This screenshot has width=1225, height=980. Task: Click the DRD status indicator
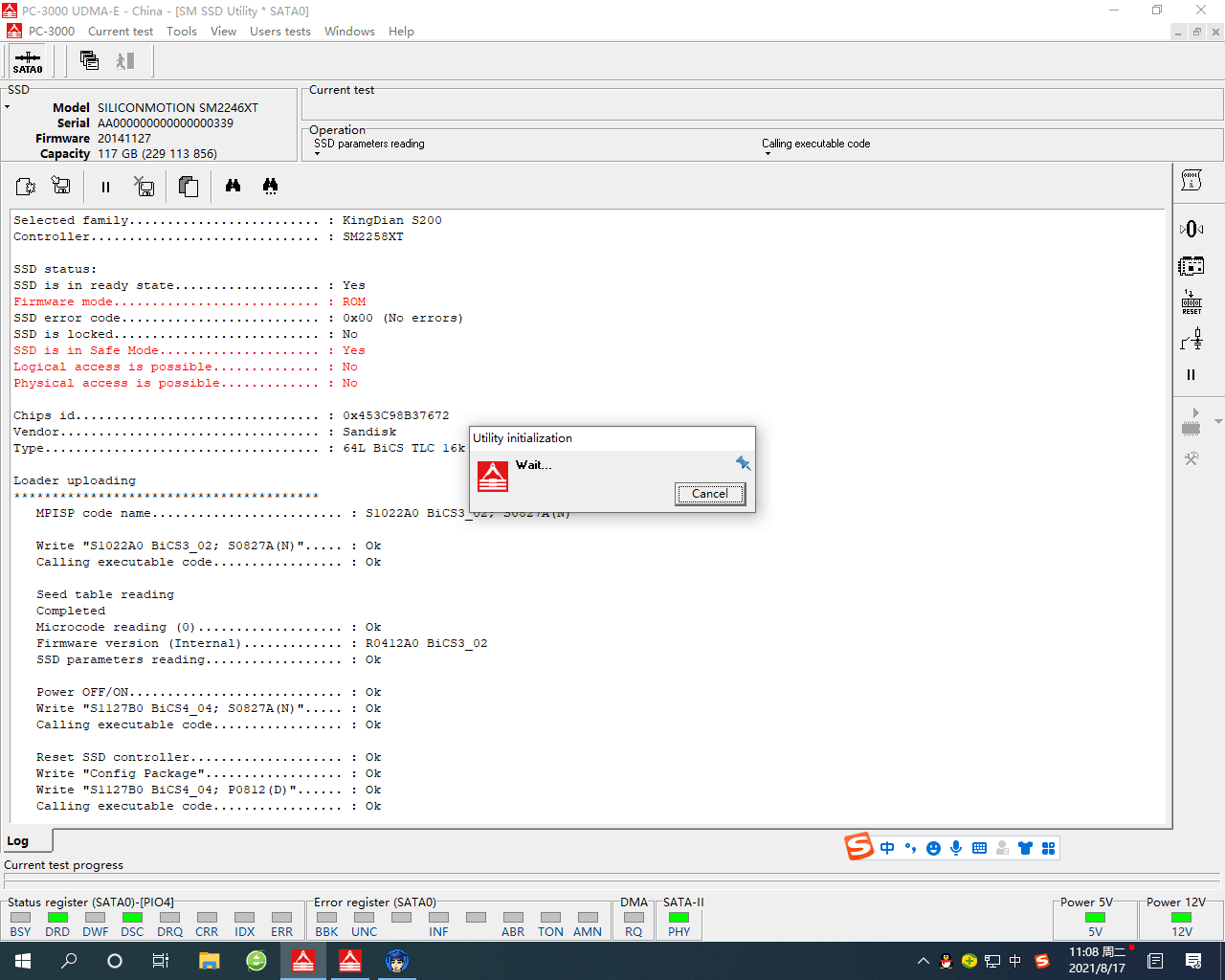point(57,917)
